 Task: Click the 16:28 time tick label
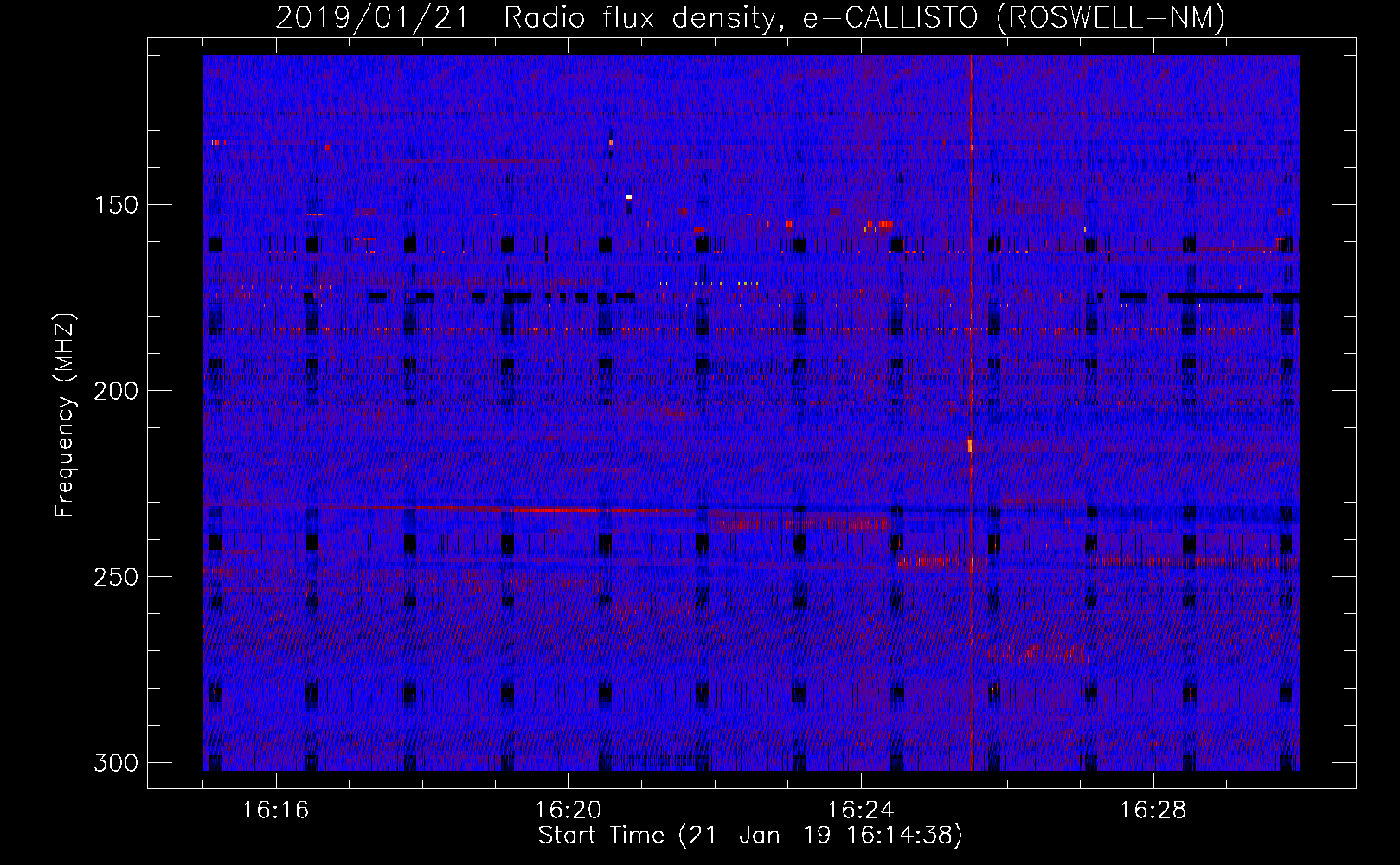[1153, 811]
